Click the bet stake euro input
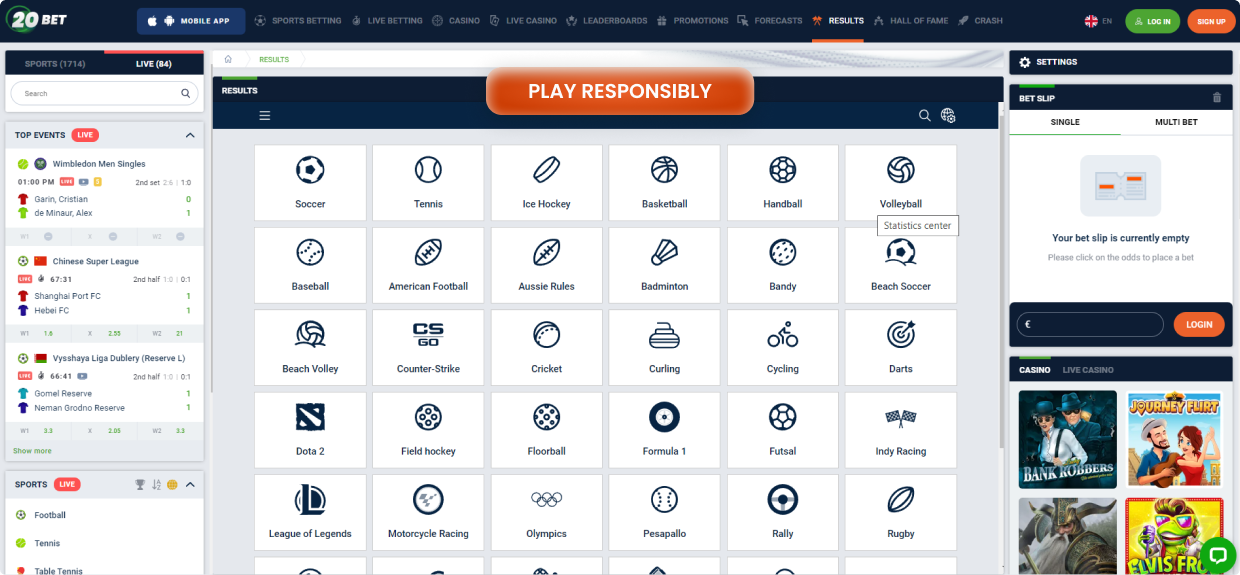This screenshot has width=1240, height=575. (1090, 324)
